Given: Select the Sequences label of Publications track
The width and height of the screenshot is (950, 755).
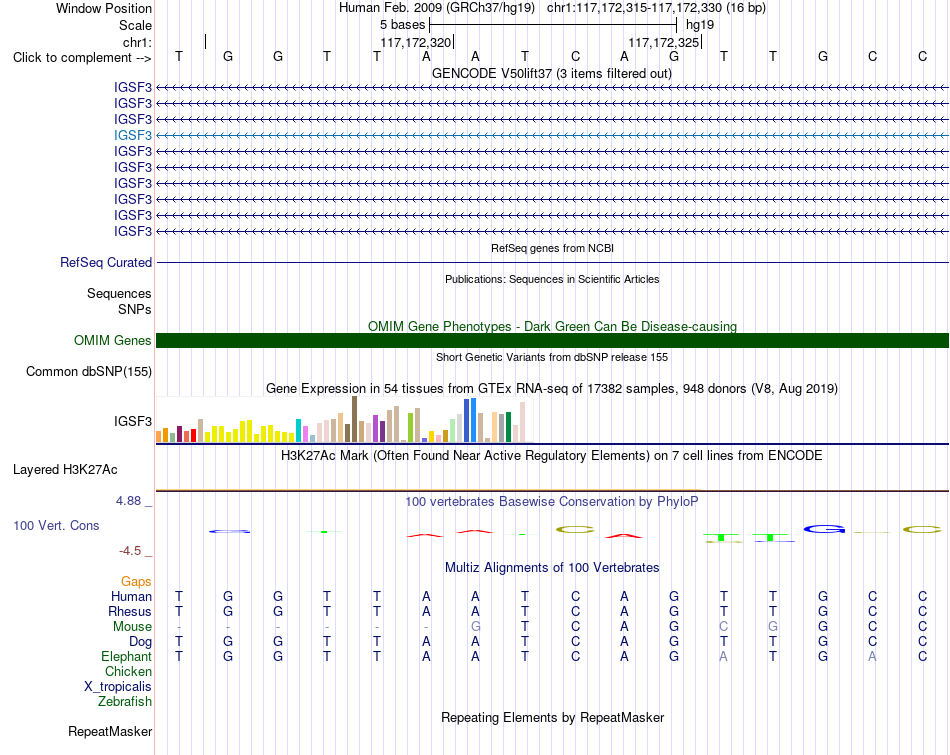Looking at the screenshot, I should pyautogui.click(x=119, y=293).
